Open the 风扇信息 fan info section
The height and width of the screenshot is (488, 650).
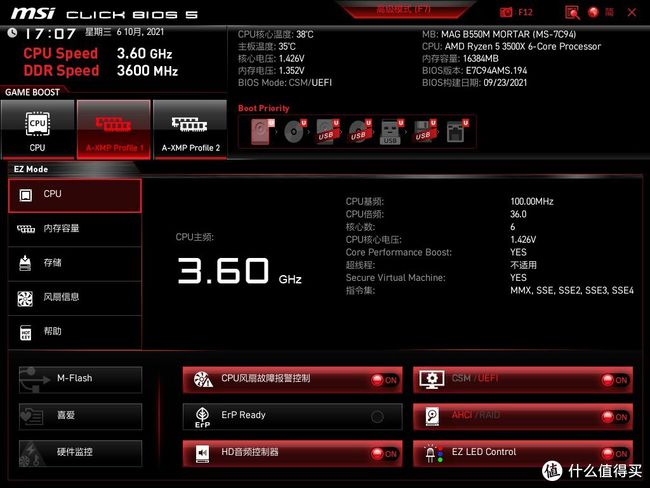point(75,298)
